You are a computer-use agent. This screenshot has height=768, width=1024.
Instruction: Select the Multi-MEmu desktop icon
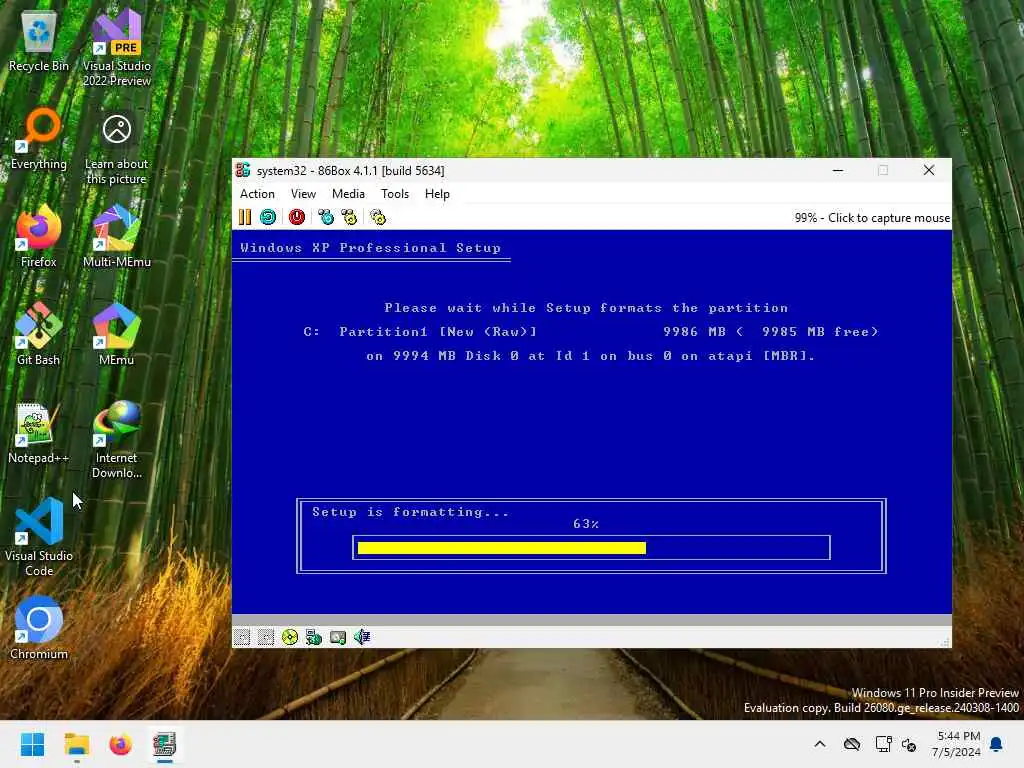click(117, 236)
